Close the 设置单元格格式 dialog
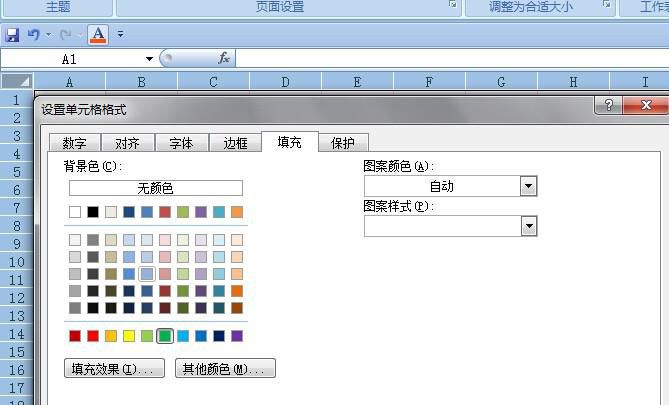The width and height of the screenshot is (669, 405). pyautogui.click(x=646, y=105)
